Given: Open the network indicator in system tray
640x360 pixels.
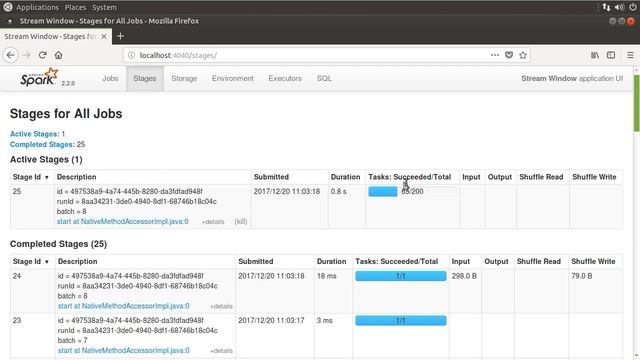Looking at the screenshot, I should click(606, 7).
